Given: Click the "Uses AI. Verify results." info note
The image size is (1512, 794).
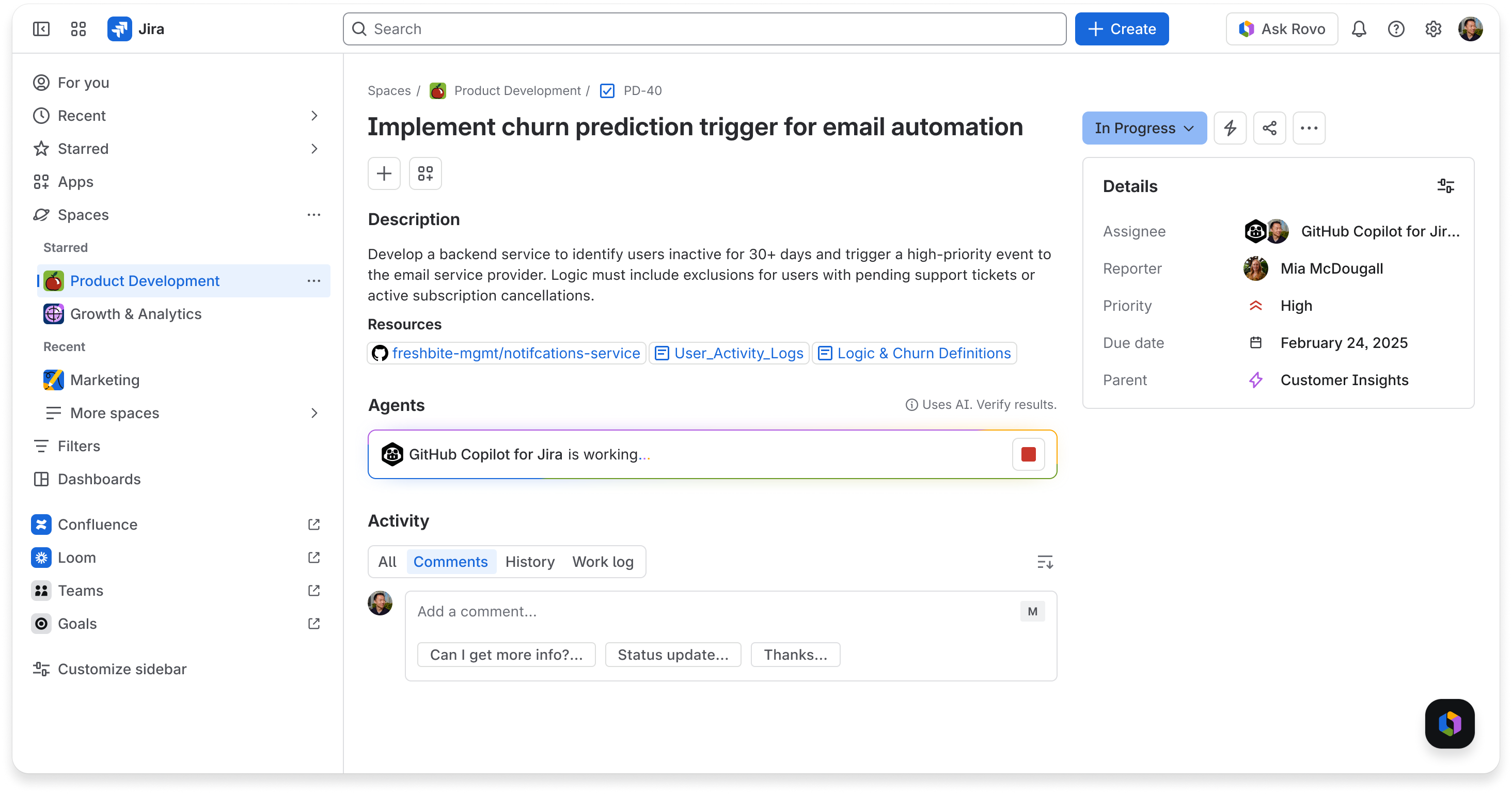Looking at the screenshot, I should coord(980,405).
